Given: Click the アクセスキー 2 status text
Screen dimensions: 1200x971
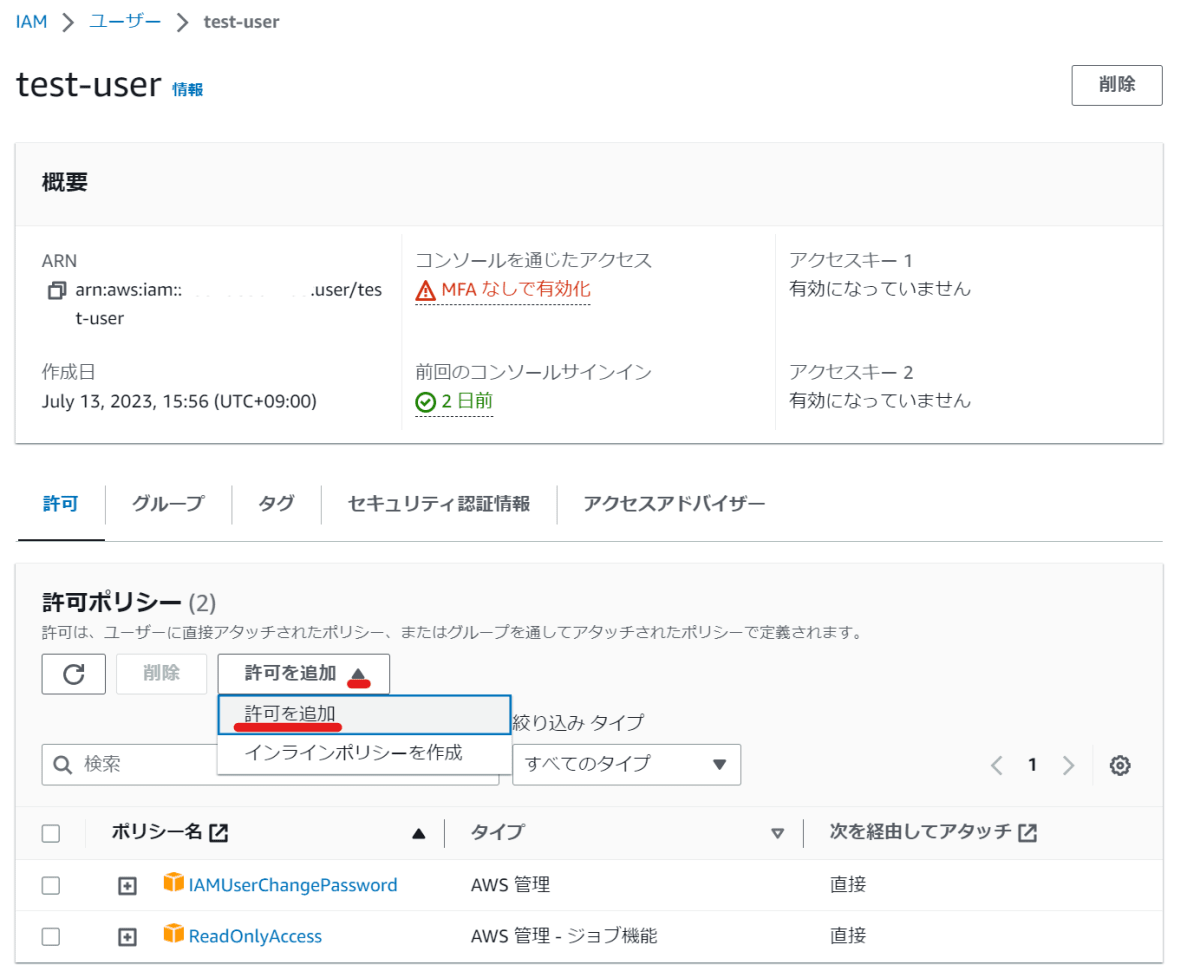Looking at the screenshot, I should (x=880, y=401).
